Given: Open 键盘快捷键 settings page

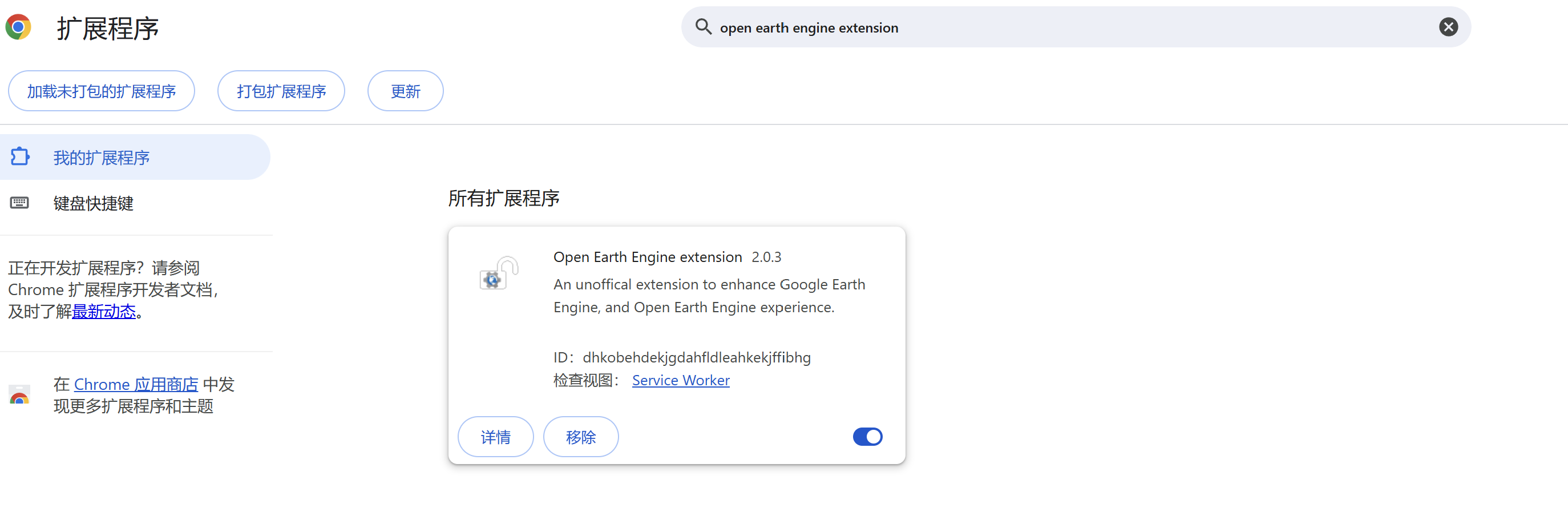Looking at the screenshot, I should tap(93, 203).
